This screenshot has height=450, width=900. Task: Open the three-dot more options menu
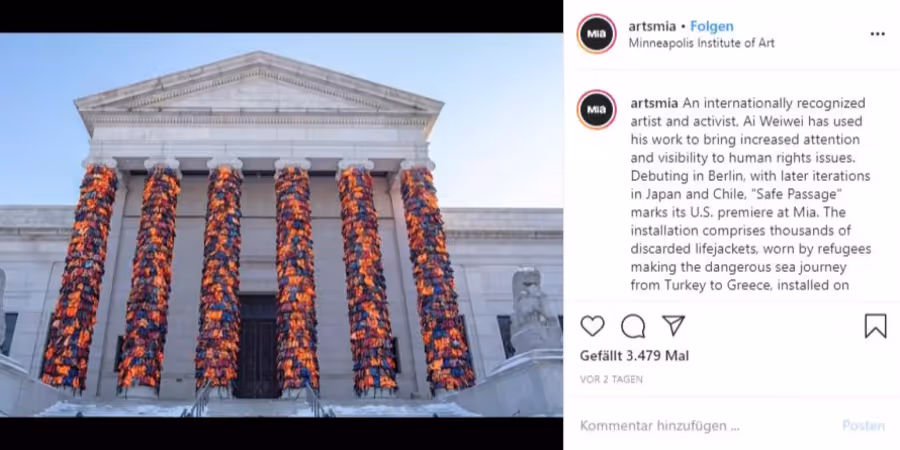(x=877, y=34)
